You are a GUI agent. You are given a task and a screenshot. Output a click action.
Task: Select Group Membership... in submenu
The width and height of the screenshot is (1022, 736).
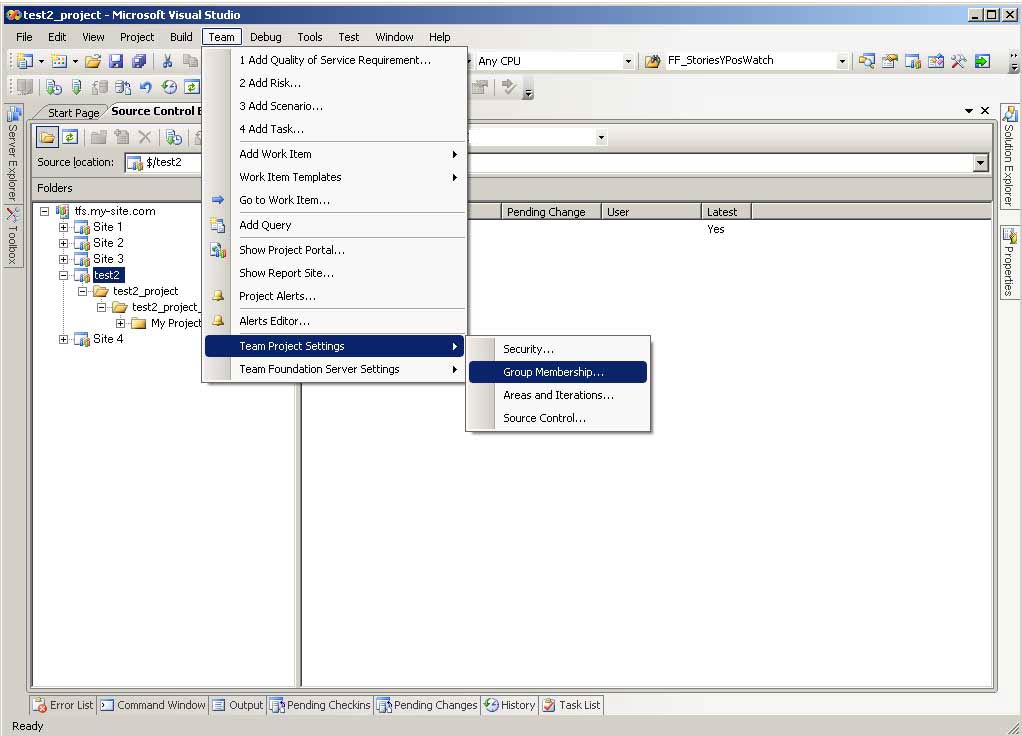[558, 372]
